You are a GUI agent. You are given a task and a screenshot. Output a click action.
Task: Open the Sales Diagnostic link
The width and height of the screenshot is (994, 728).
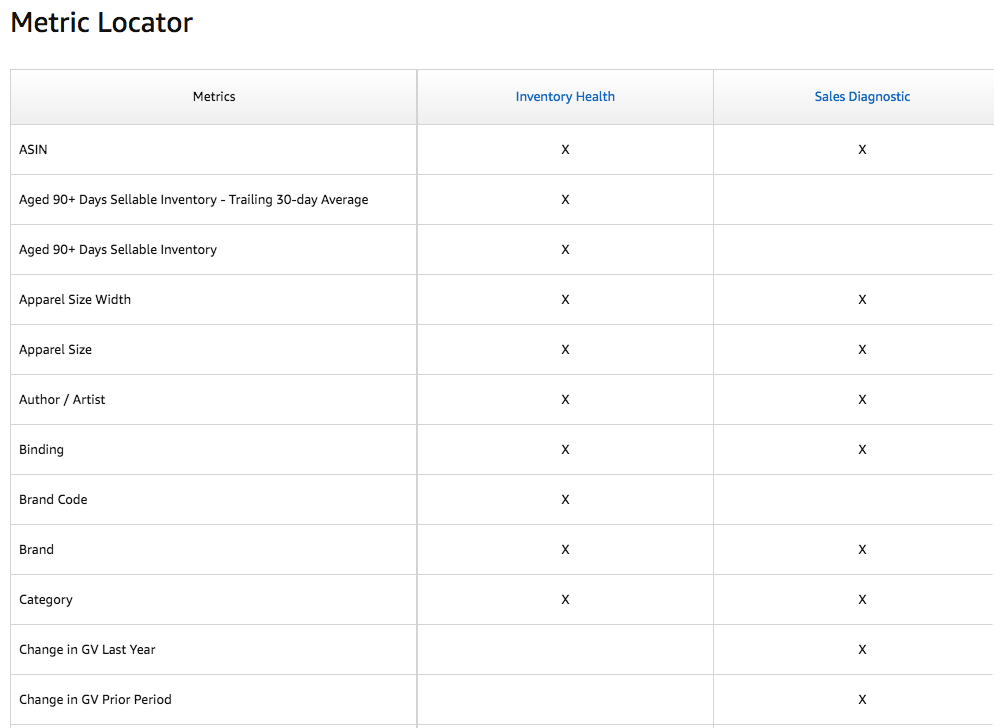(862, 96)
